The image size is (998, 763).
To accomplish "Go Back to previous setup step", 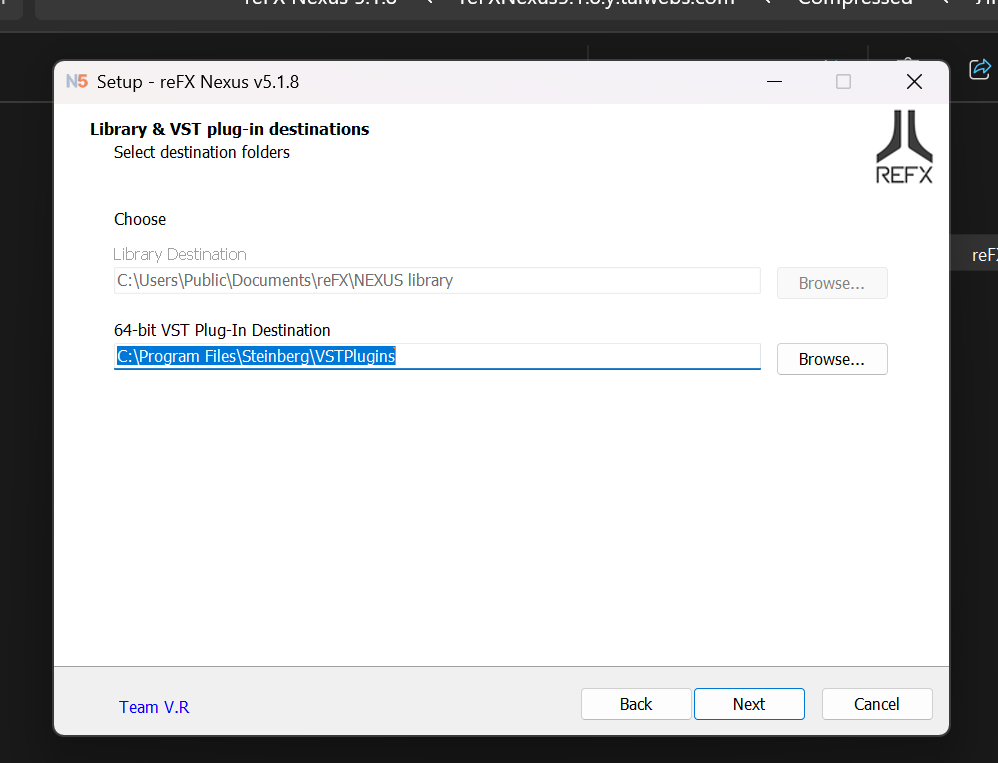I will pos(636,704).
